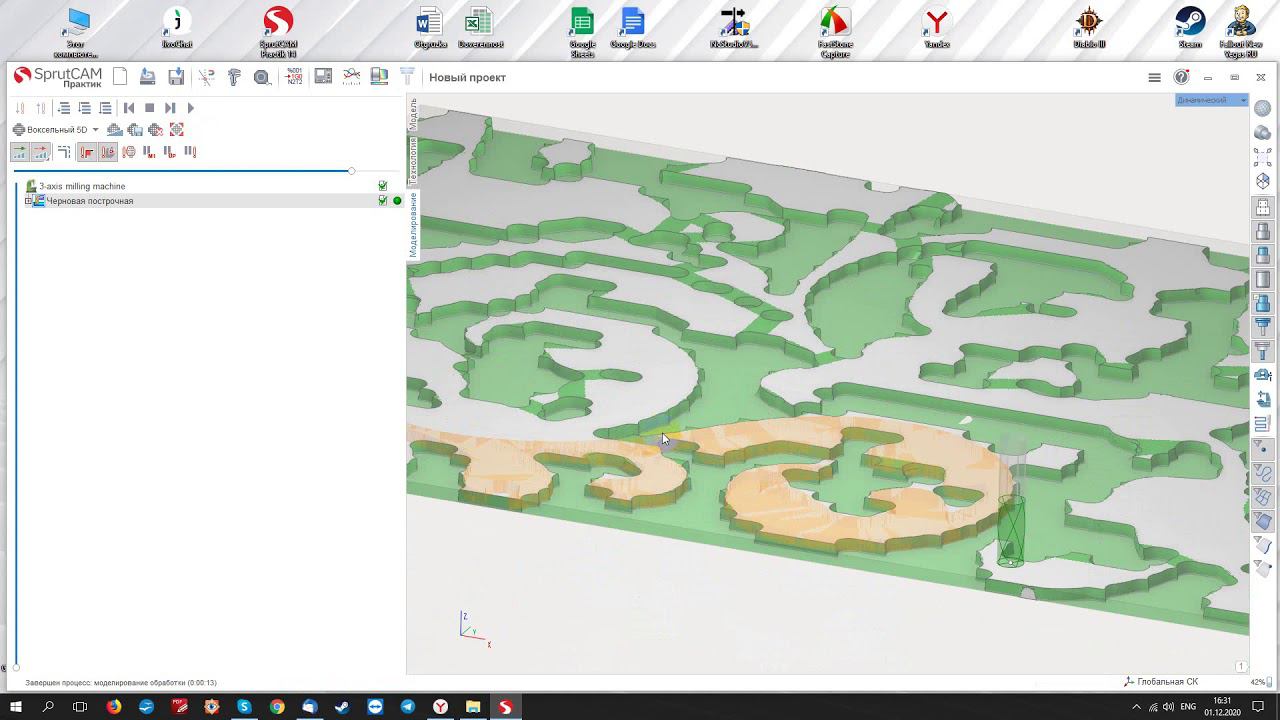Open the NC code postprocessor icon
The height and width of the screenshot is (720, 1280).
tap(295, 77)
